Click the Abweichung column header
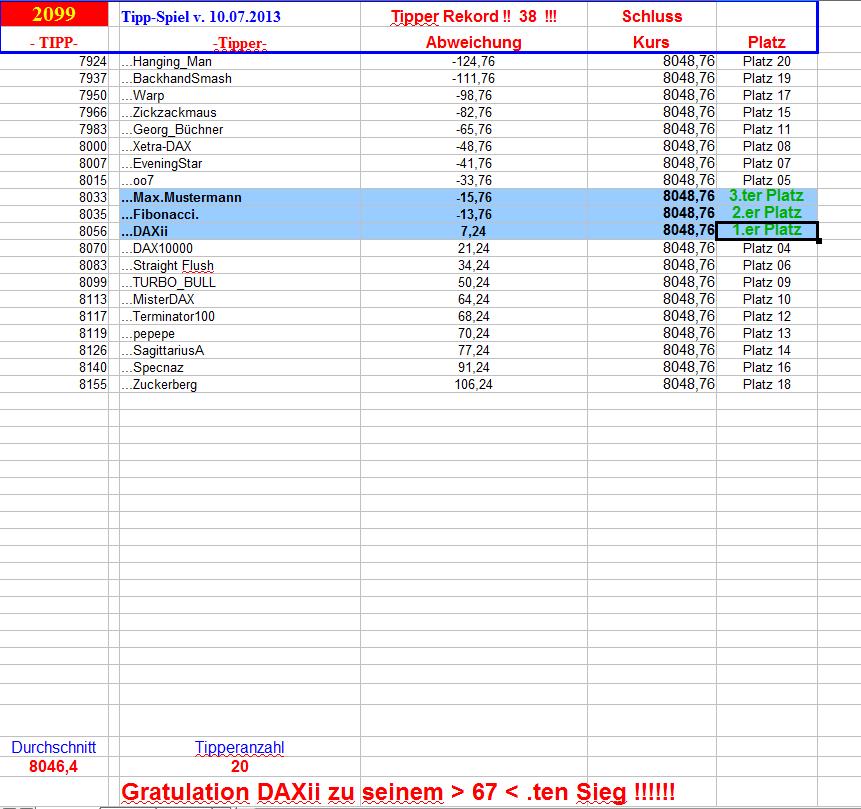Image resolution: width=861 pixels, height=809 pixels. pyautogui.click(x=473, y=42)
